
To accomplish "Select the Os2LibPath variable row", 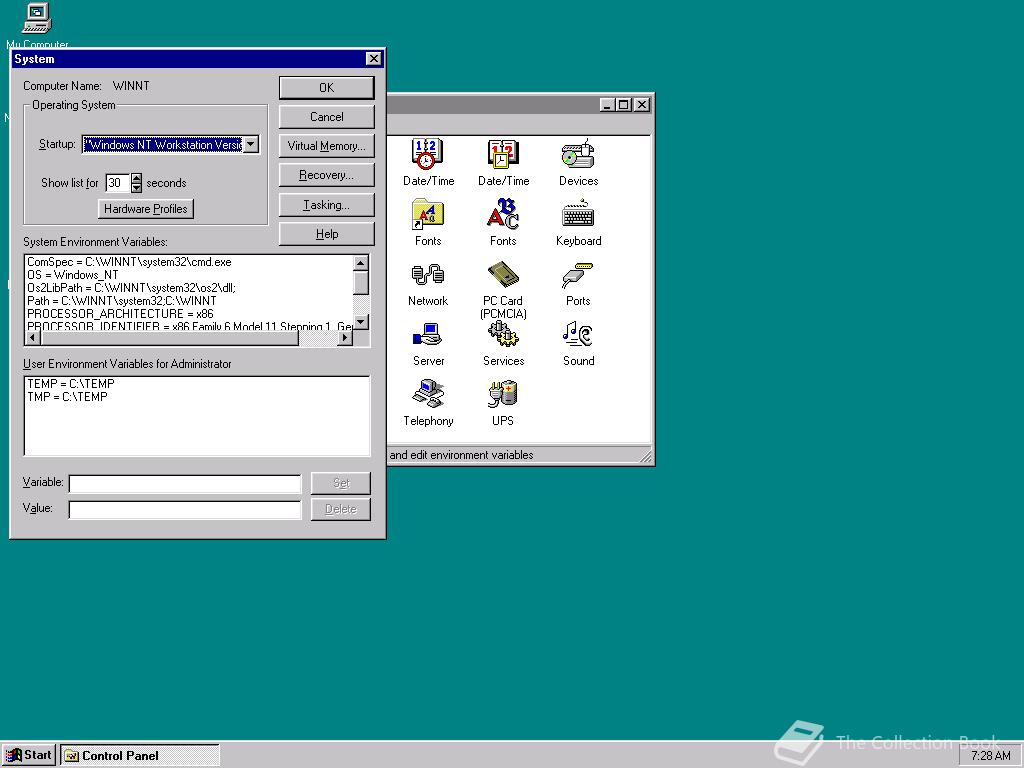I will tap(189, 288).
